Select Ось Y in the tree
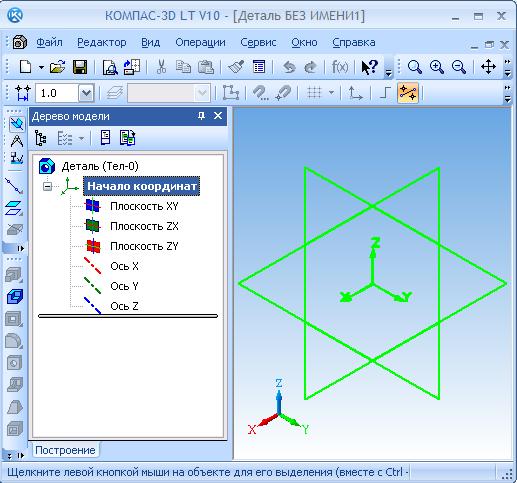Screen dimensions: 517x483 [124, 286]
